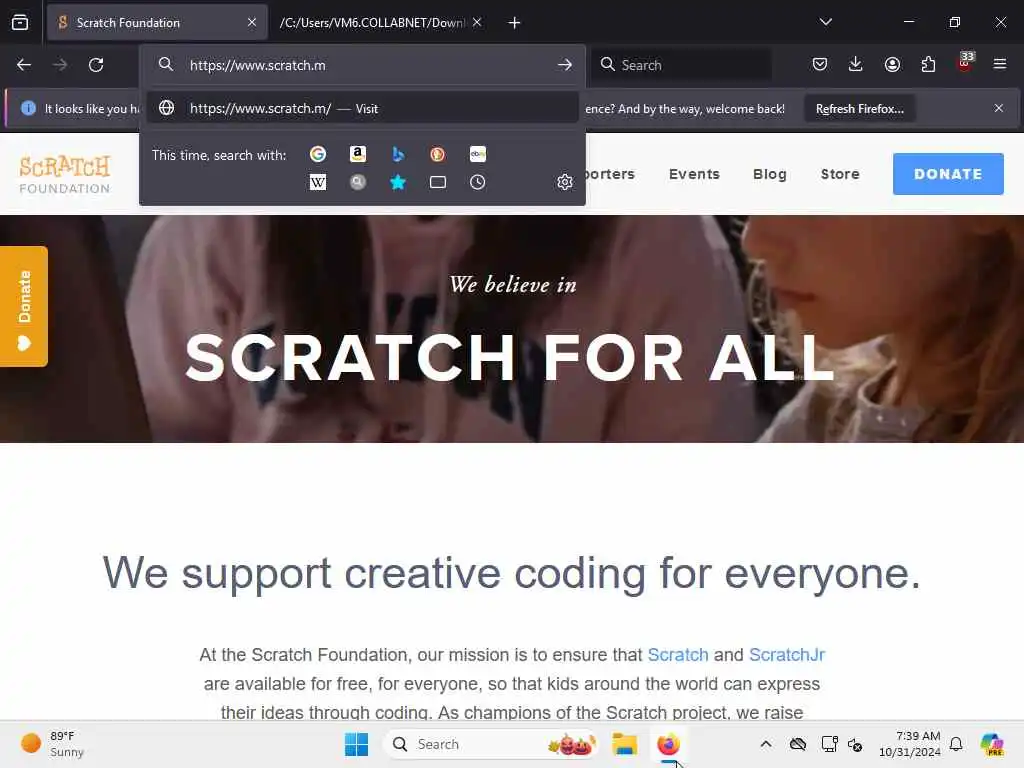This screenshot has width=1024, height=768.
Task: Search this time with Amazon
Action: (x=358, y=154)
